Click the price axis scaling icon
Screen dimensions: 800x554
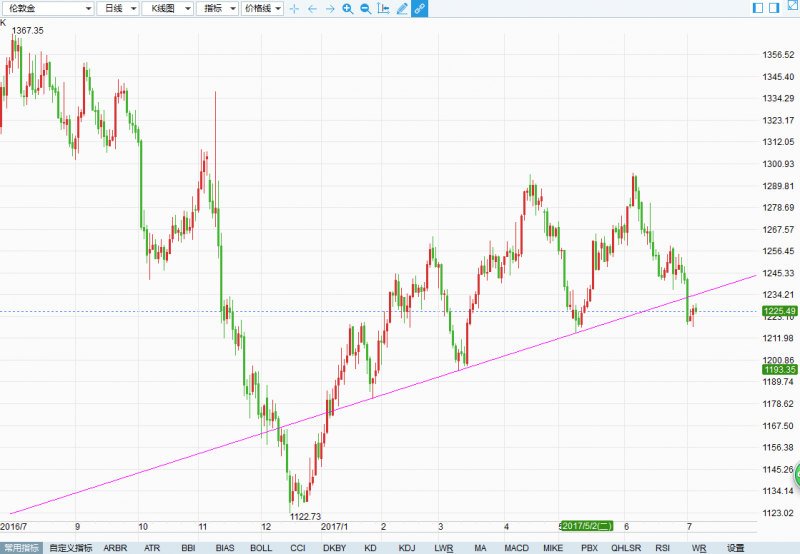tap(384, 8)
